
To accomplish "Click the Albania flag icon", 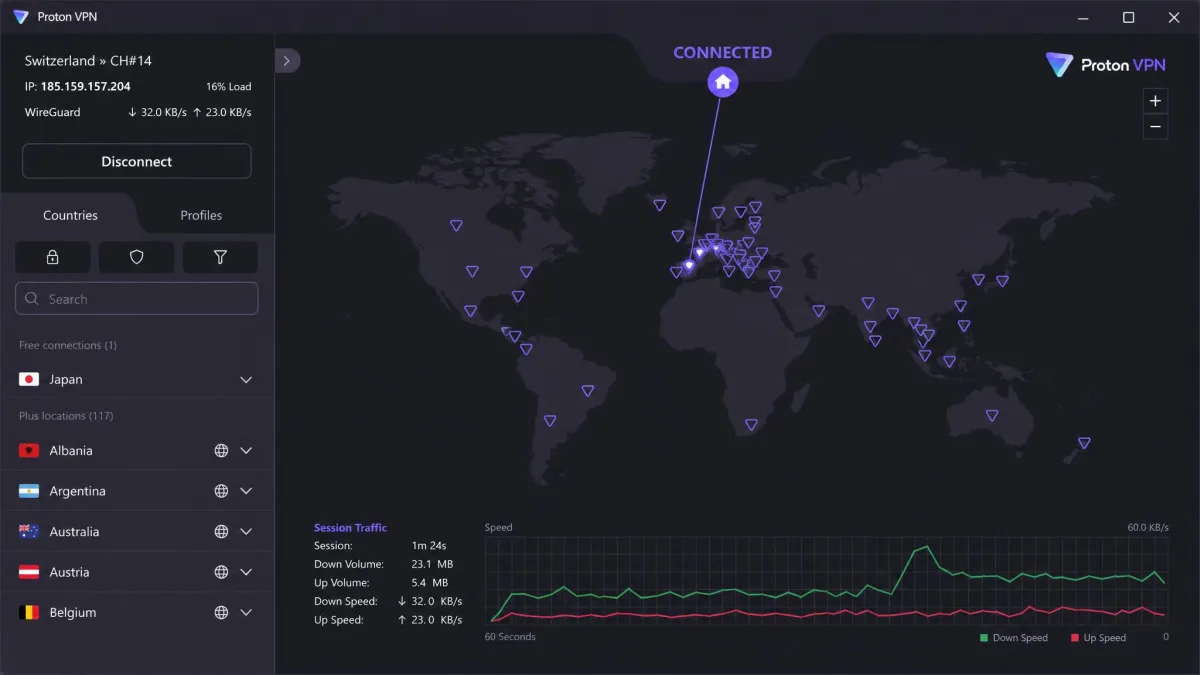I will pos(29,451).
